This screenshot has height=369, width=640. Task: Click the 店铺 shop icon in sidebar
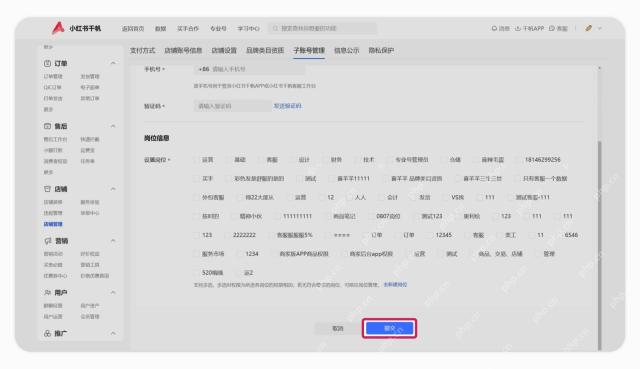coord(47,189)
